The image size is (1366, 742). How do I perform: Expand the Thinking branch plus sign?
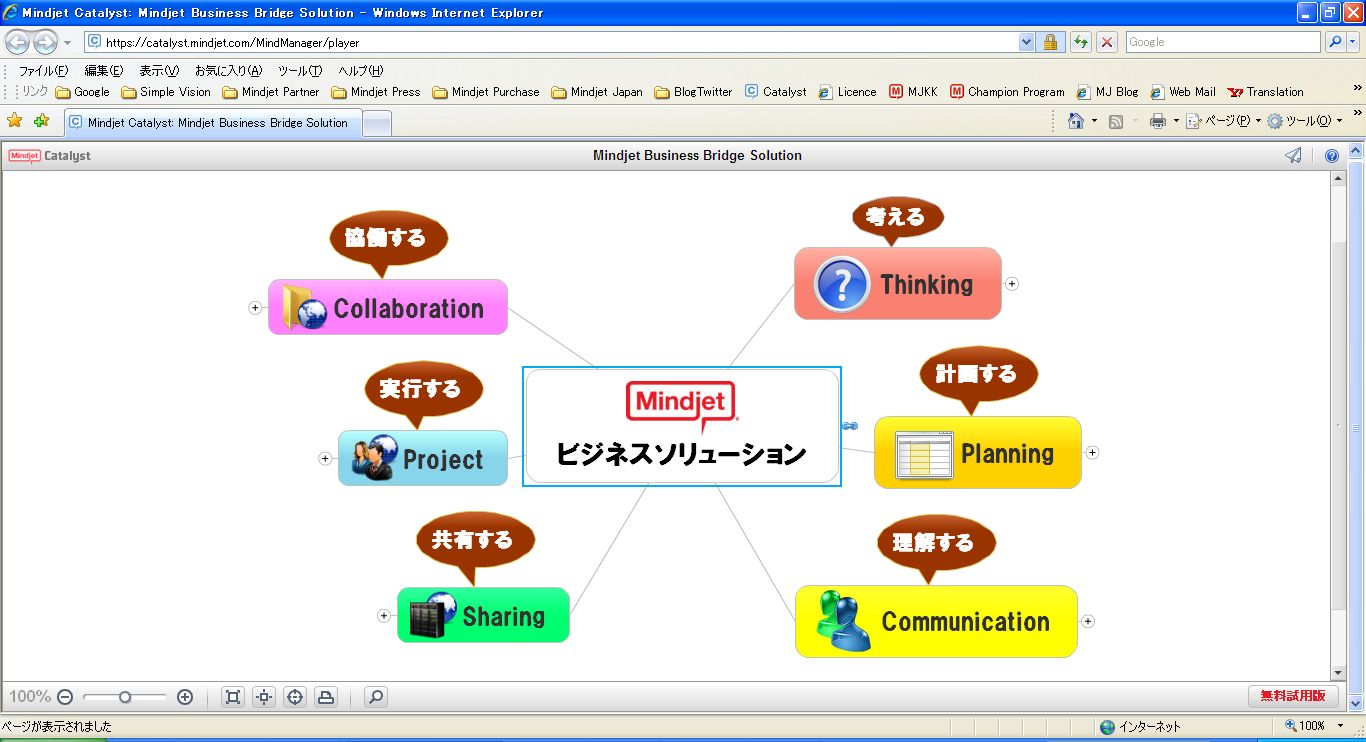pyautogui.click(x=1012, y=284)
